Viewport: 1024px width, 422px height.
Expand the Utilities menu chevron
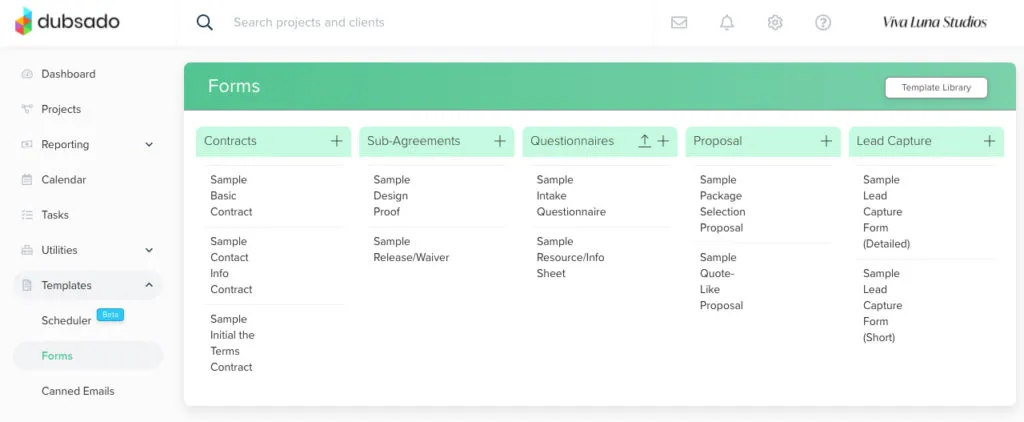[x=149, y=250]
